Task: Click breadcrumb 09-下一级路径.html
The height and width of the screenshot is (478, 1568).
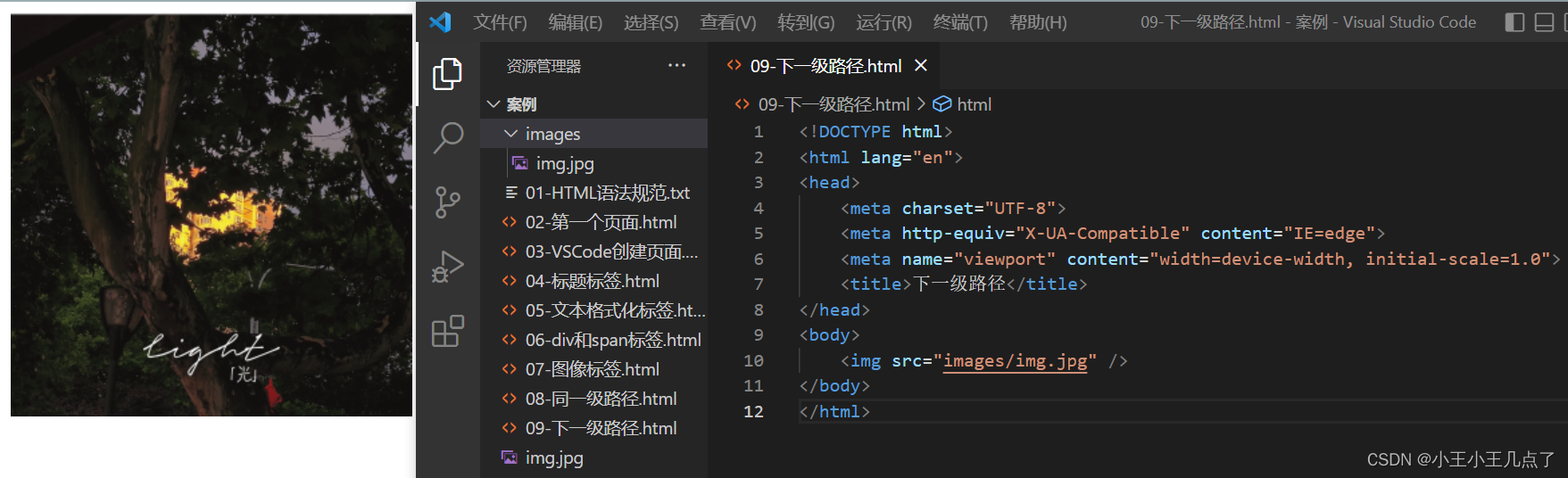Action: click(834, 104)
